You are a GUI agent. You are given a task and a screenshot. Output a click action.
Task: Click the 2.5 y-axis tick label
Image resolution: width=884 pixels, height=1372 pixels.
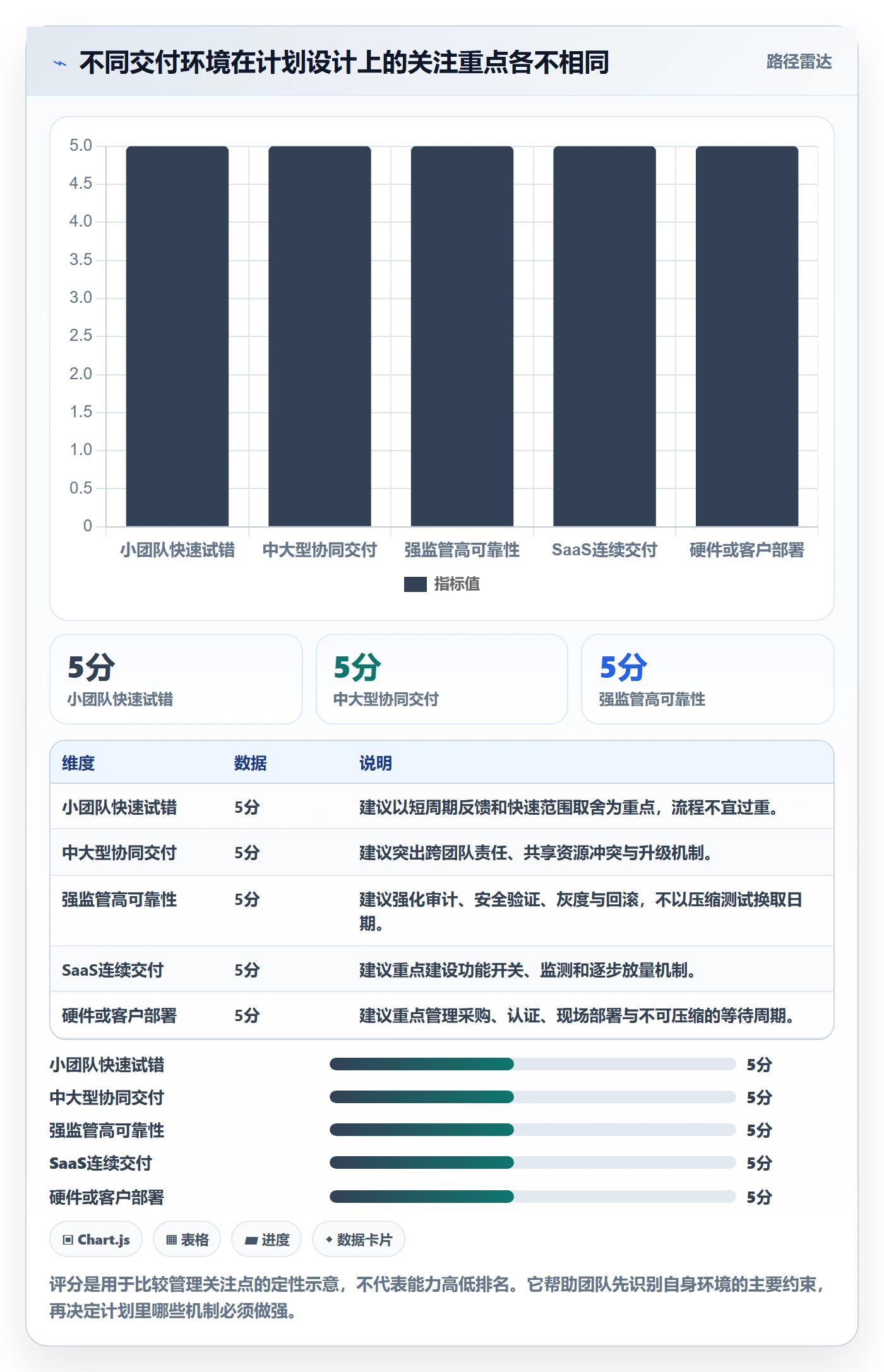(81, 336)
